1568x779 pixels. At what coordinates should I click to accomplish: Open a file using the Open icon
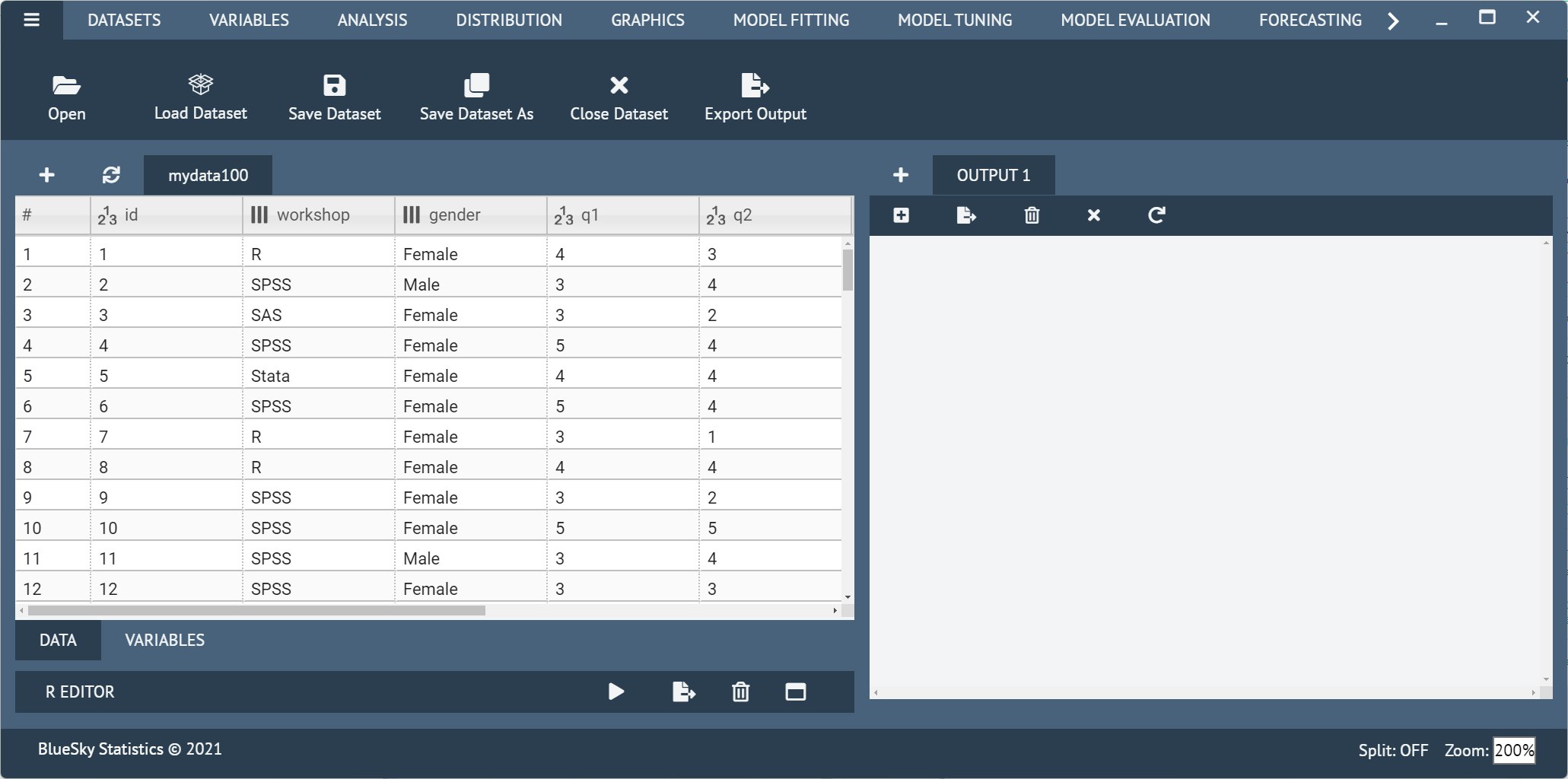[x=66, y=96]
